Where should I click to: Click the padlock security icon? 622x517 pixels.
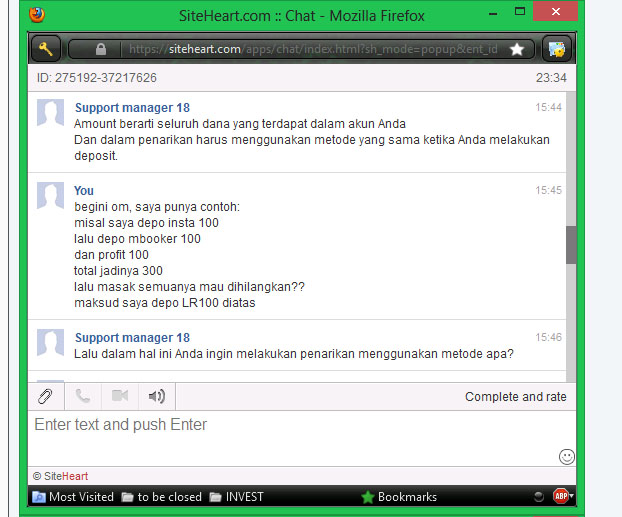(x=101, y=49)
